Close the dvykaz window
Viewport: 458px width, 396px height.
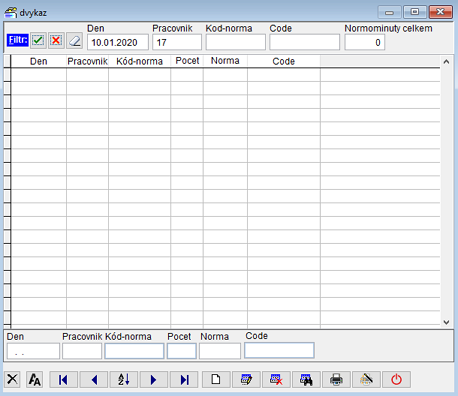pyautogui.click(x=440, y=12)
